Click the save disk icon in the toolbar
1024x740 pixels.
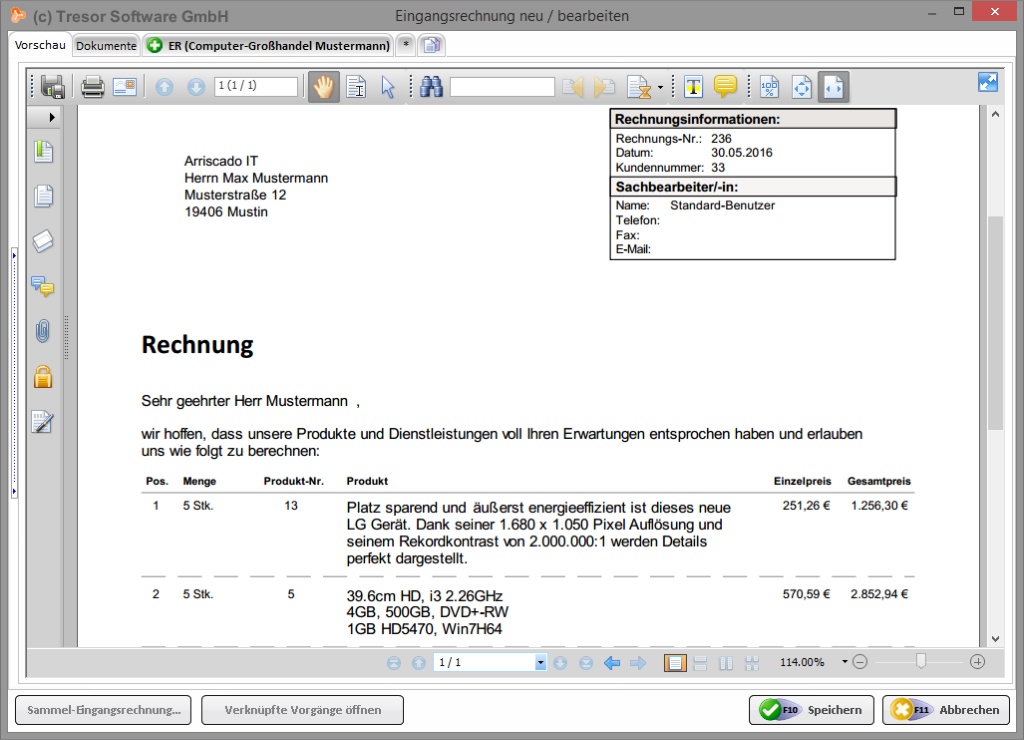[53, 87]
